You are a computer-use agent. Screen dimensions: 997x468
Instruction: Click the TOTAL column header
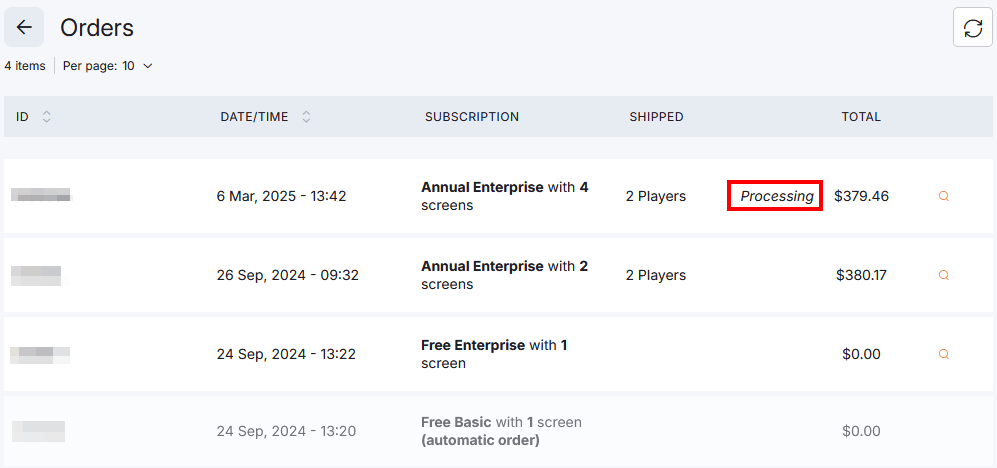coord(860,117)
